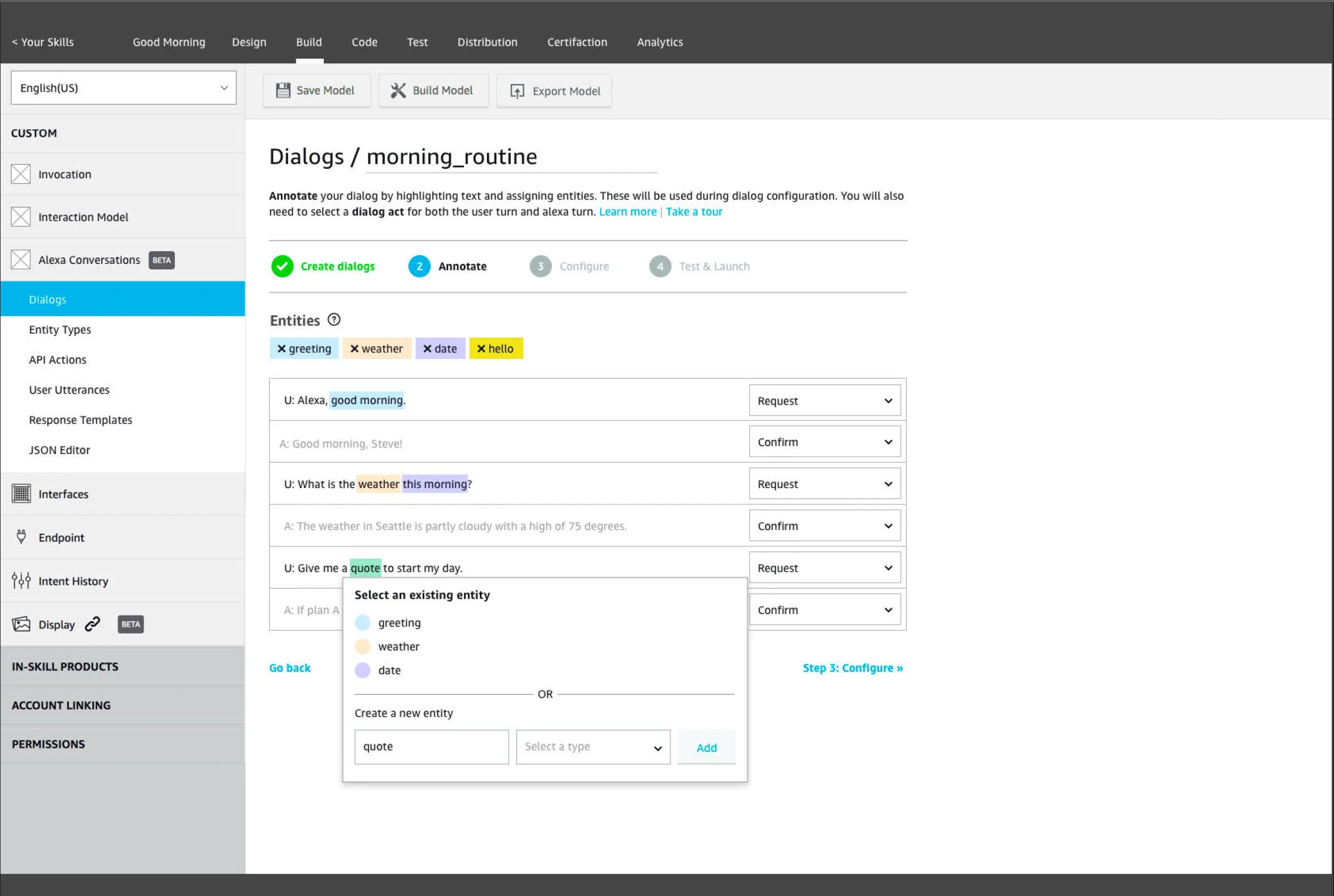Click the Save Model floppy disk icon
This screenshot has width=1334, height=896.
pos(283,90)
